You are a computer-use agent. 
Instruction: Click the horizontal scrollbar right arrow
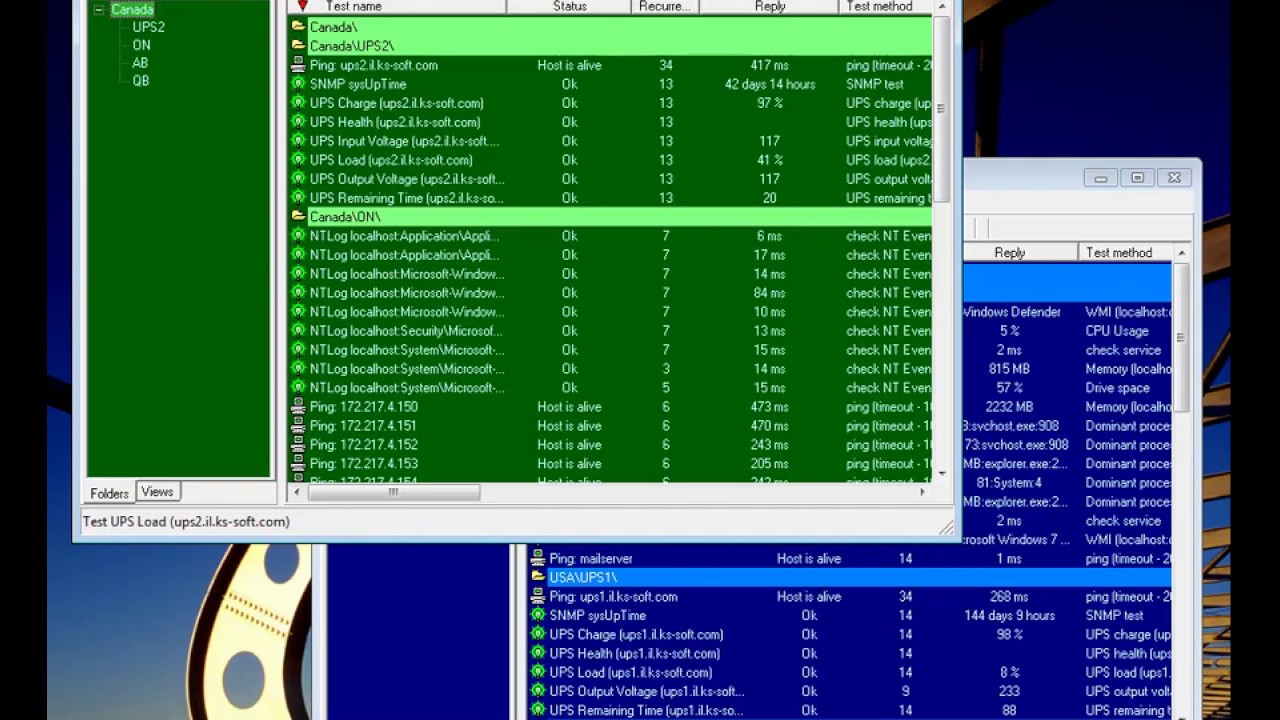click(922, 492)
